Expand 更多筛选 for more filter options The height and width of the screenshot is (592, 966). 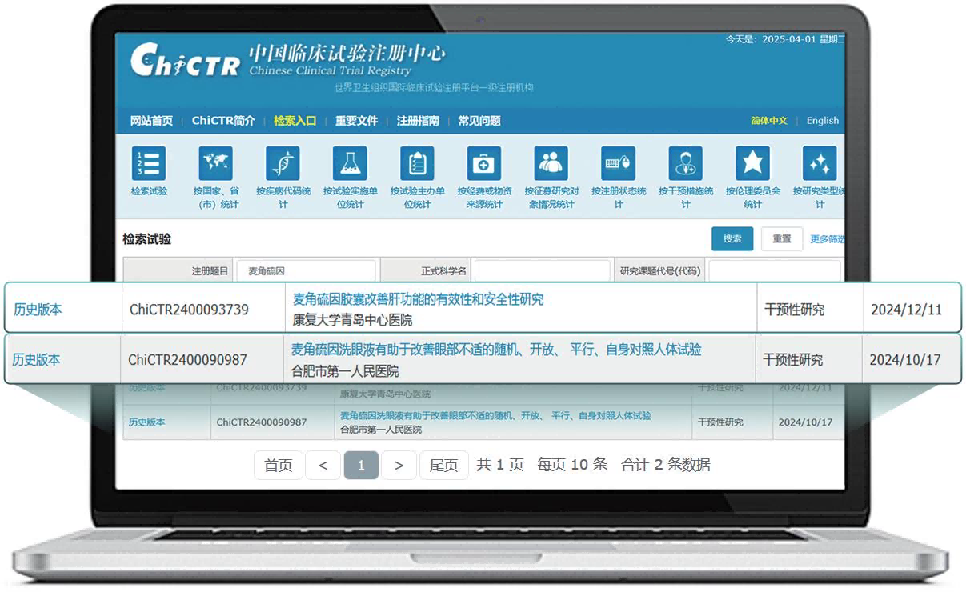(826, 240)
